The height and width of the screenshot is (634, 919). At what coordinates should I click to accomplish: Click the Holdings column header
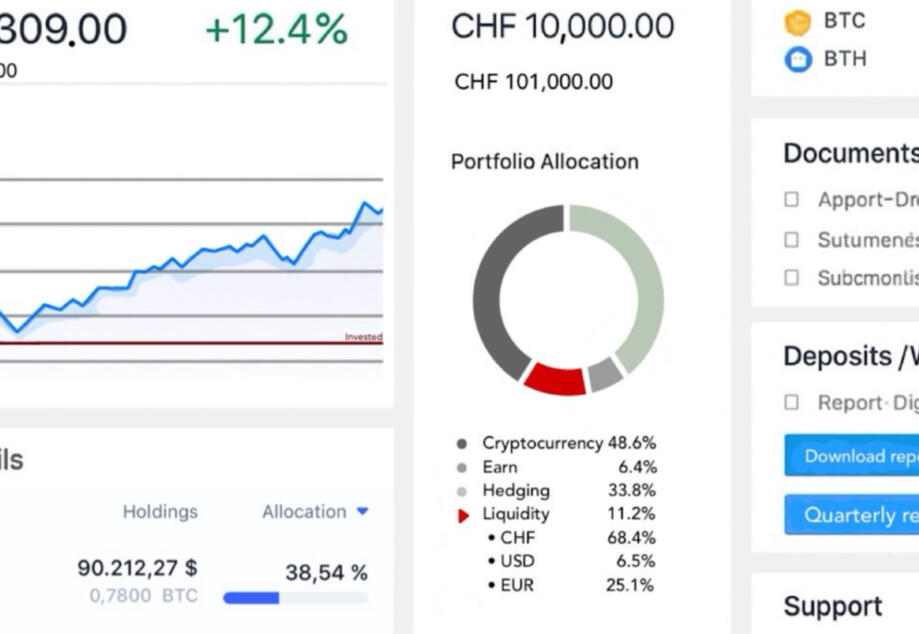point(160,511)
